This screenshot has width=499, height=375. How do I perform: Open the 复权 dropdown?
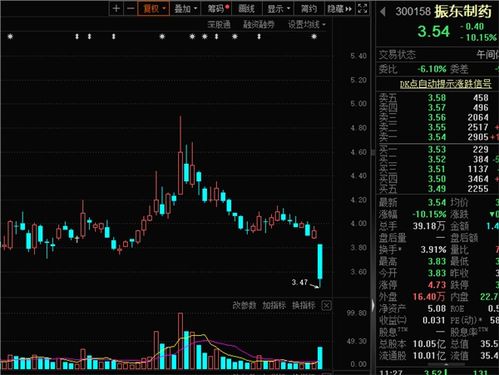[154, 9]
